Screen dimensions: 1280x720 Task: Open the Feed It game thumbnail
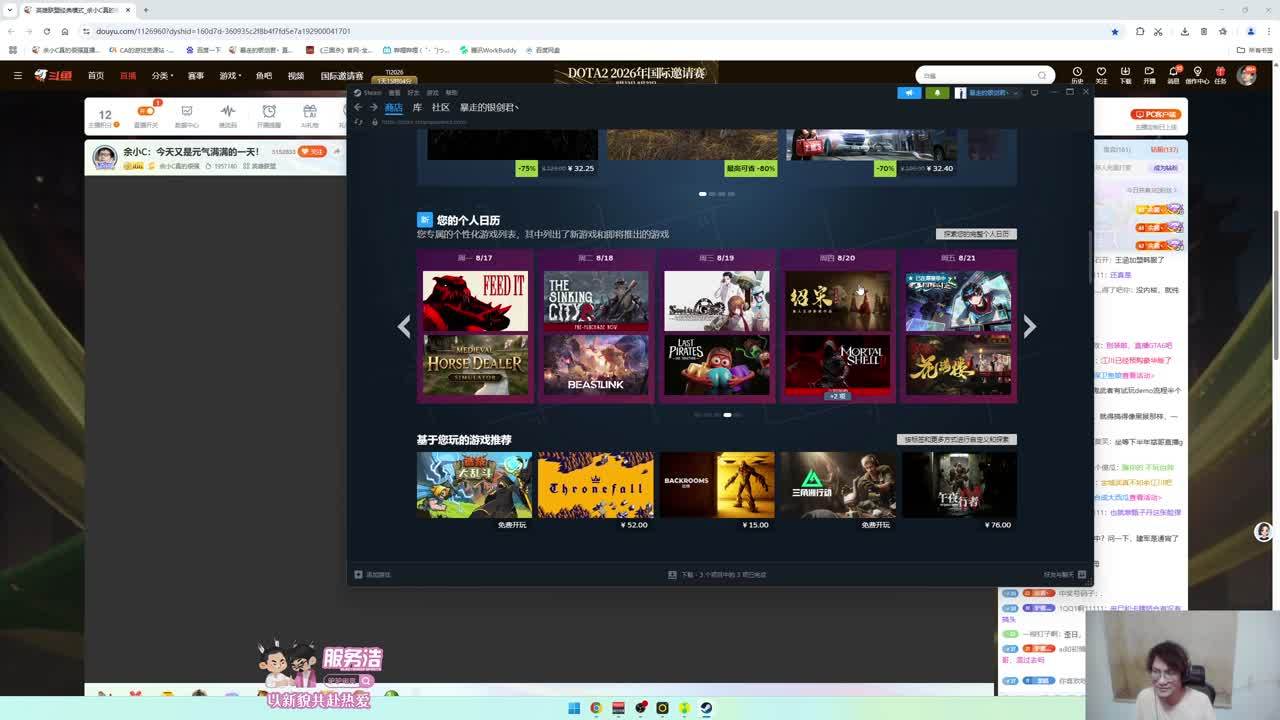coord(475,300)
